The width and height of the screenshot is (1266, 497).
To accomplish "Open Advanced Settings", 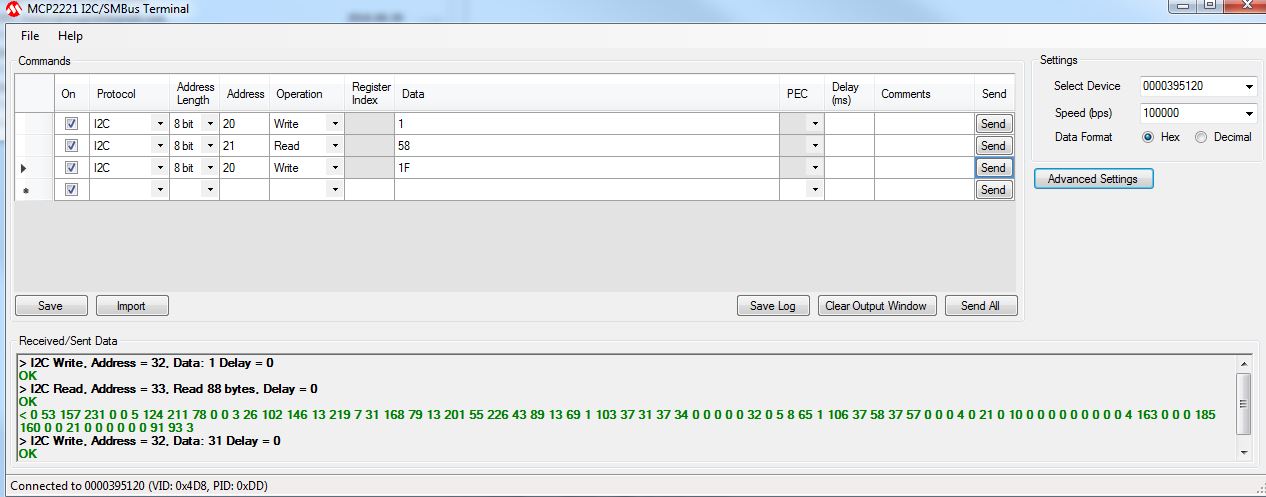I will pos(1093,179).
